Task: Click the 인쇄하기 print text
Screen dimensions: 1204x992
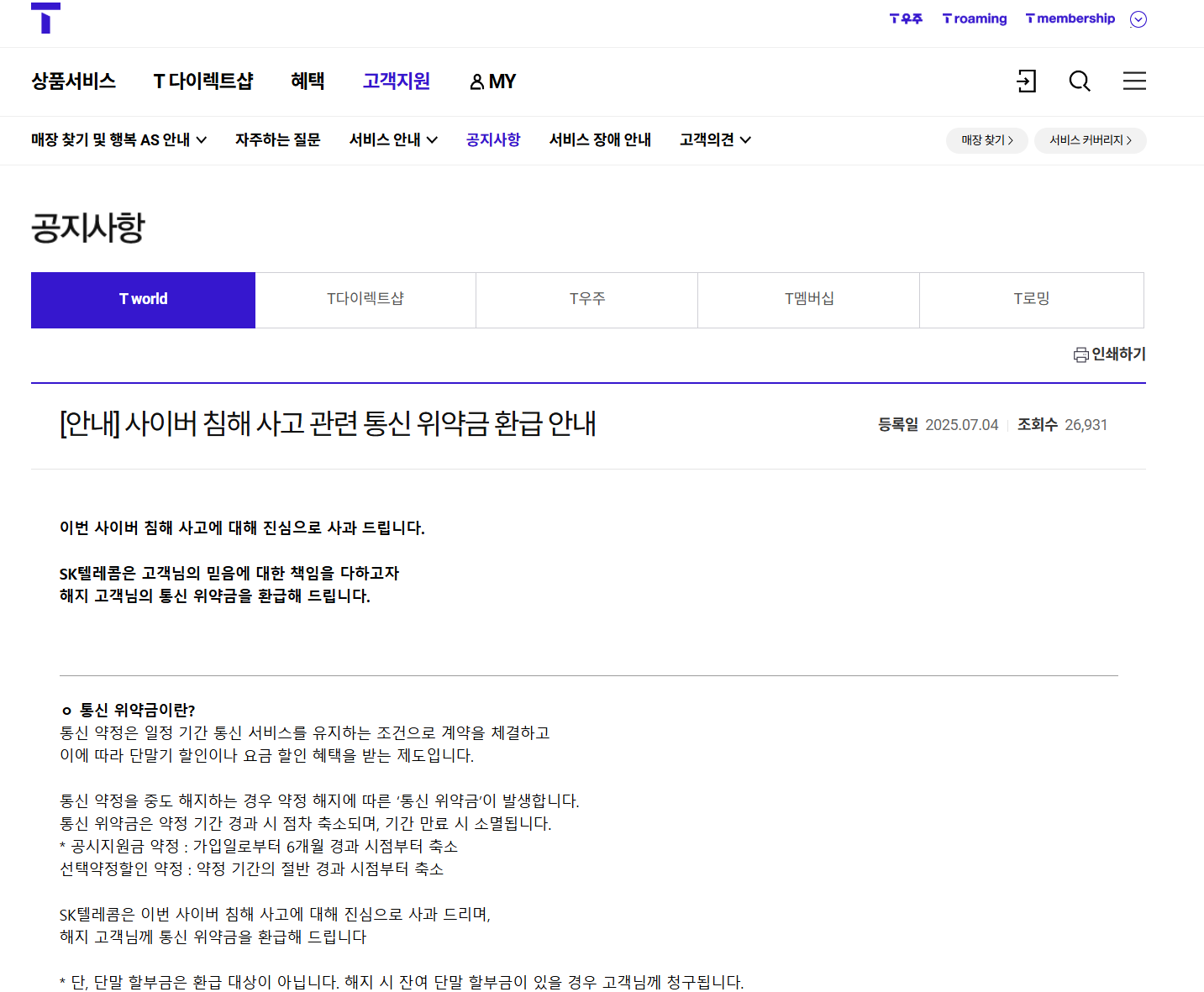Action: (x=1119, y=354)
